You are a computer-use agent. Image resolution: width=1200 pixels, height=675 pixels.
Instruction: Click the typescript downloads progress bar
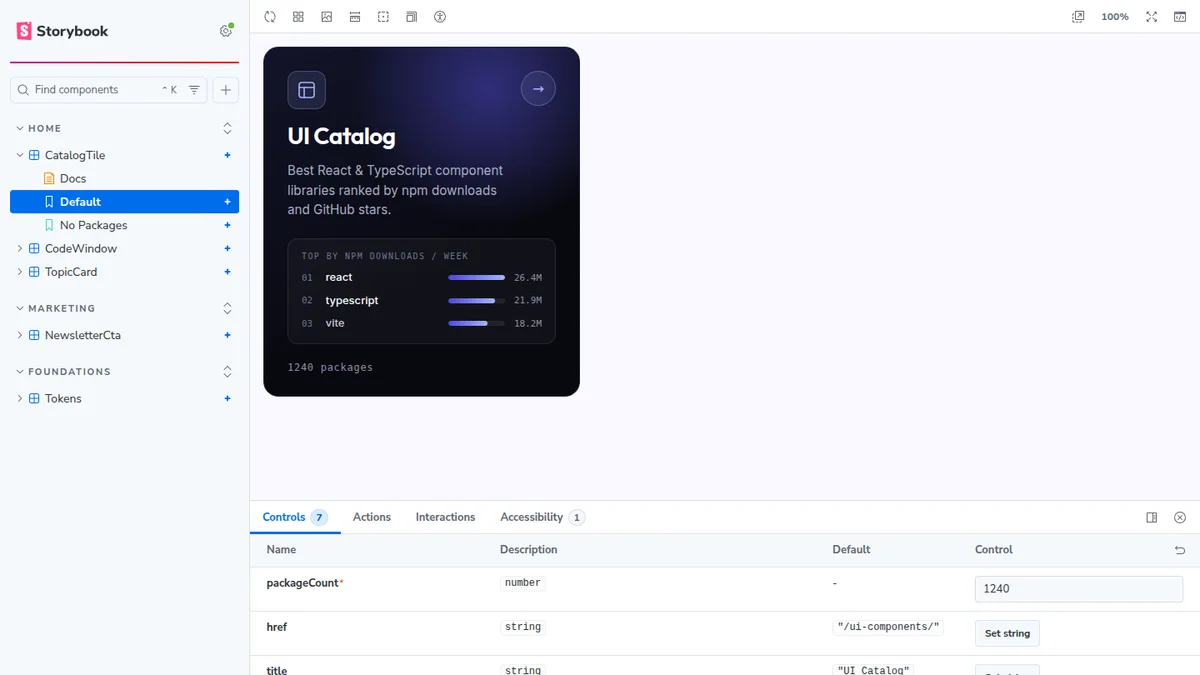(476, 300)
